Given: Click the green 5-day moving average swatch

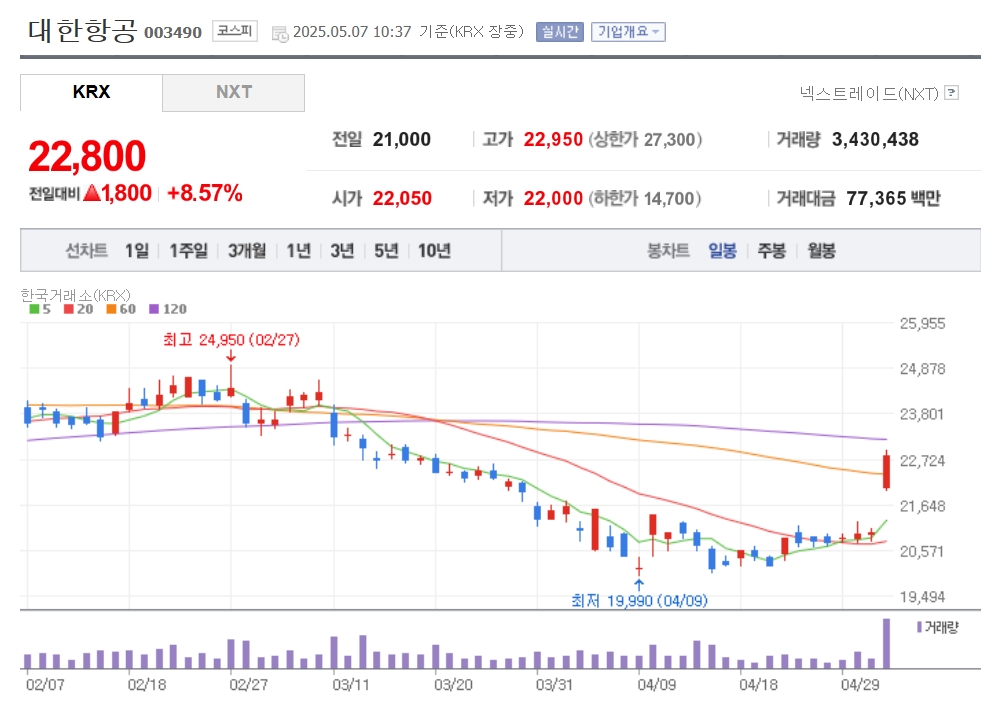Looking at the screenshot, I should [34, 309].
